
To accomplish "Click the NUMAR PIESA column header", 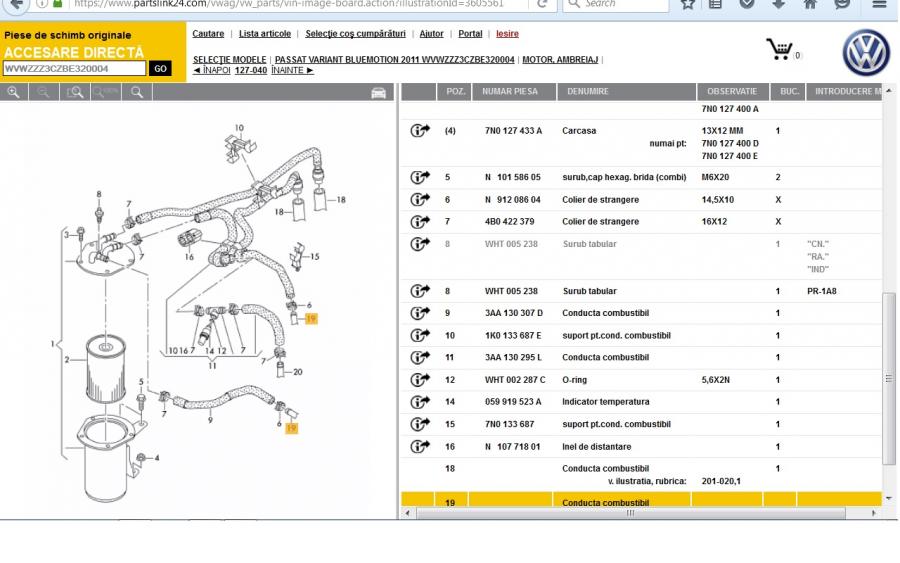I will point(510,92).
